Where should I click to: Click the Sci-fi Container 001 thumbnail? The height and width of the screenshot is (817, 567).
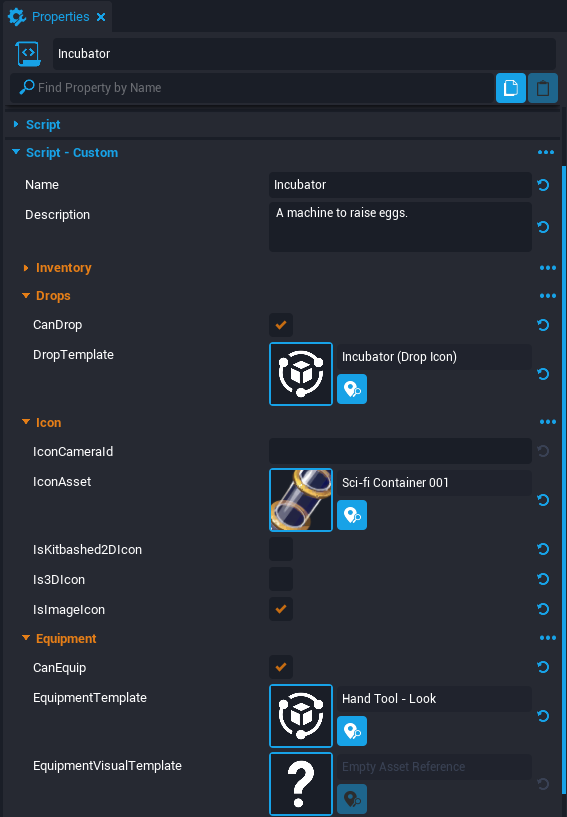tap(301, 500)
